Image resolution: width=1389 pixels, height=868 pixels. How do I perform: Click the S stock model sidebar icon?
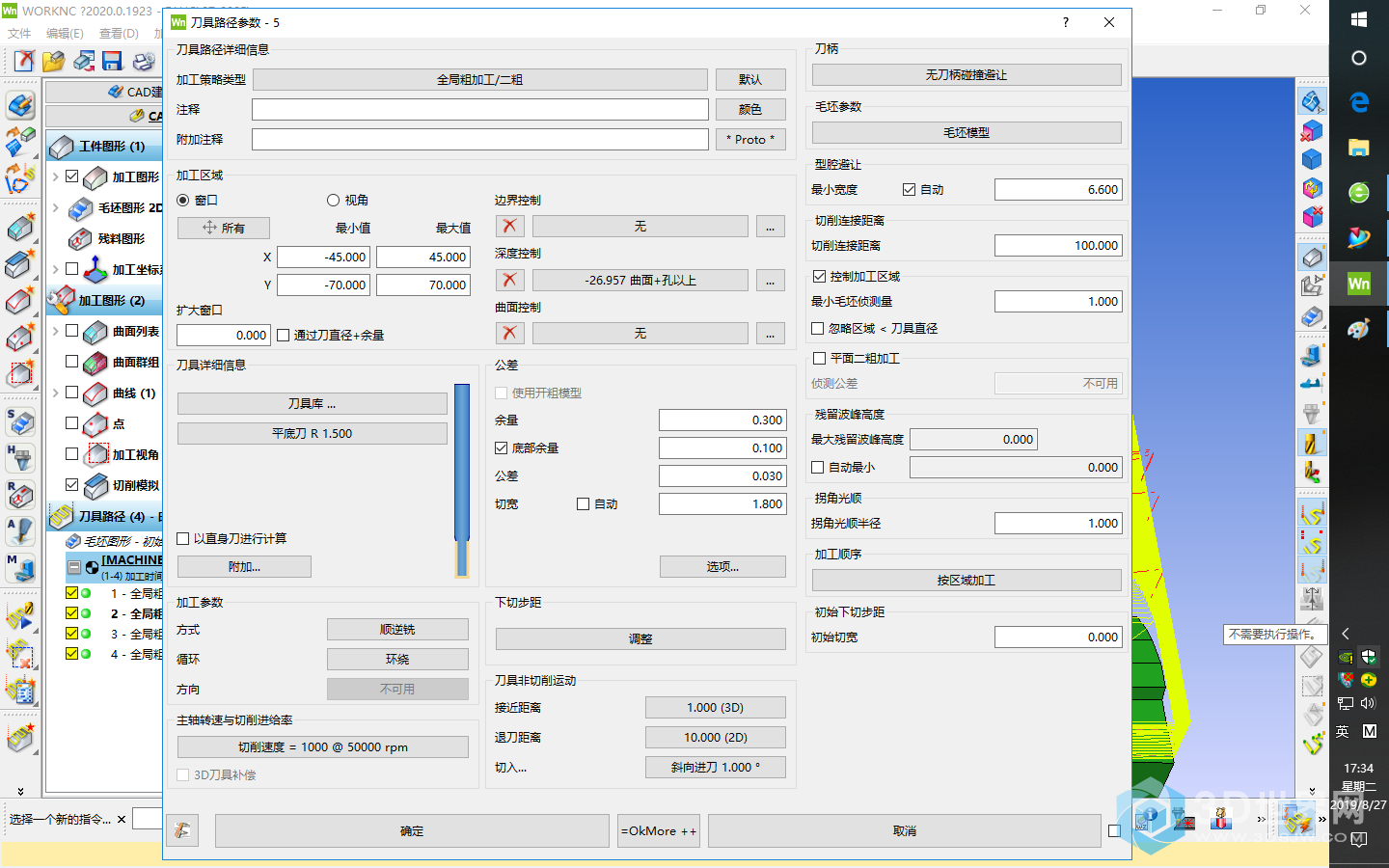click(20, 421)
